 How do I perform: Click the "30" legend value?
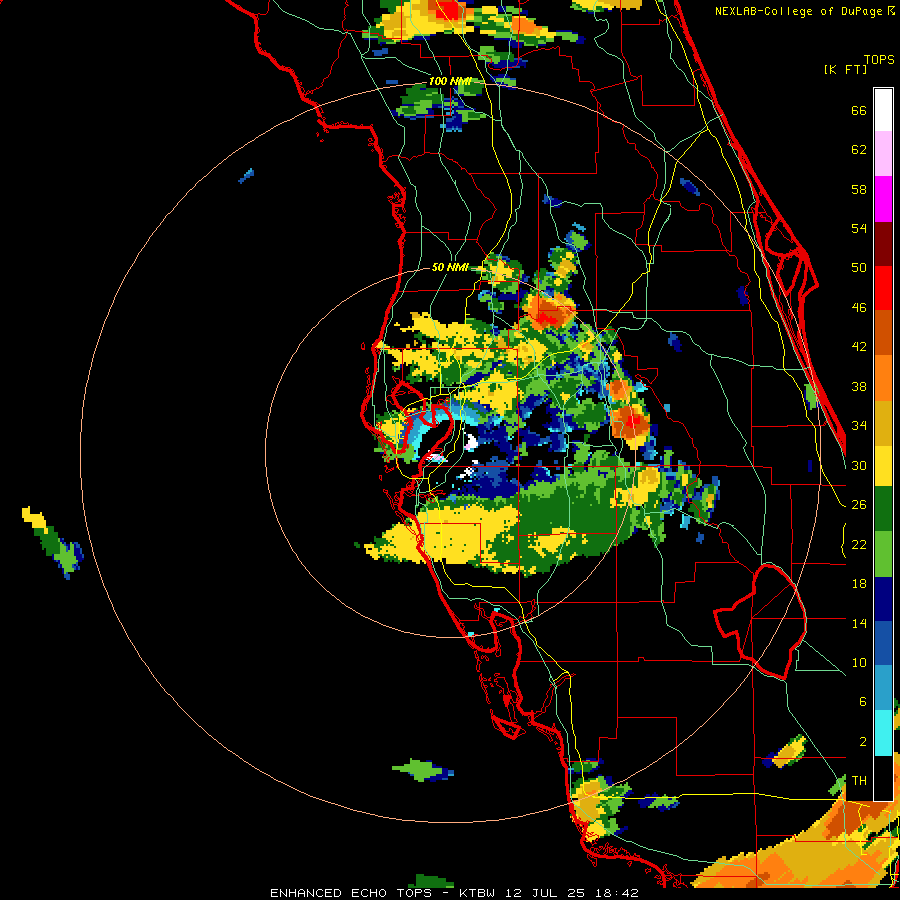859,465
